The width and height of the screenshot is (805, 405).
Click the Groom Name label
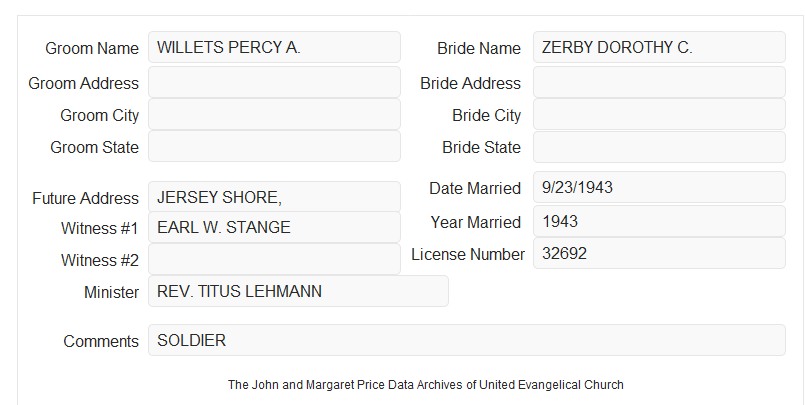coord(92,48)
